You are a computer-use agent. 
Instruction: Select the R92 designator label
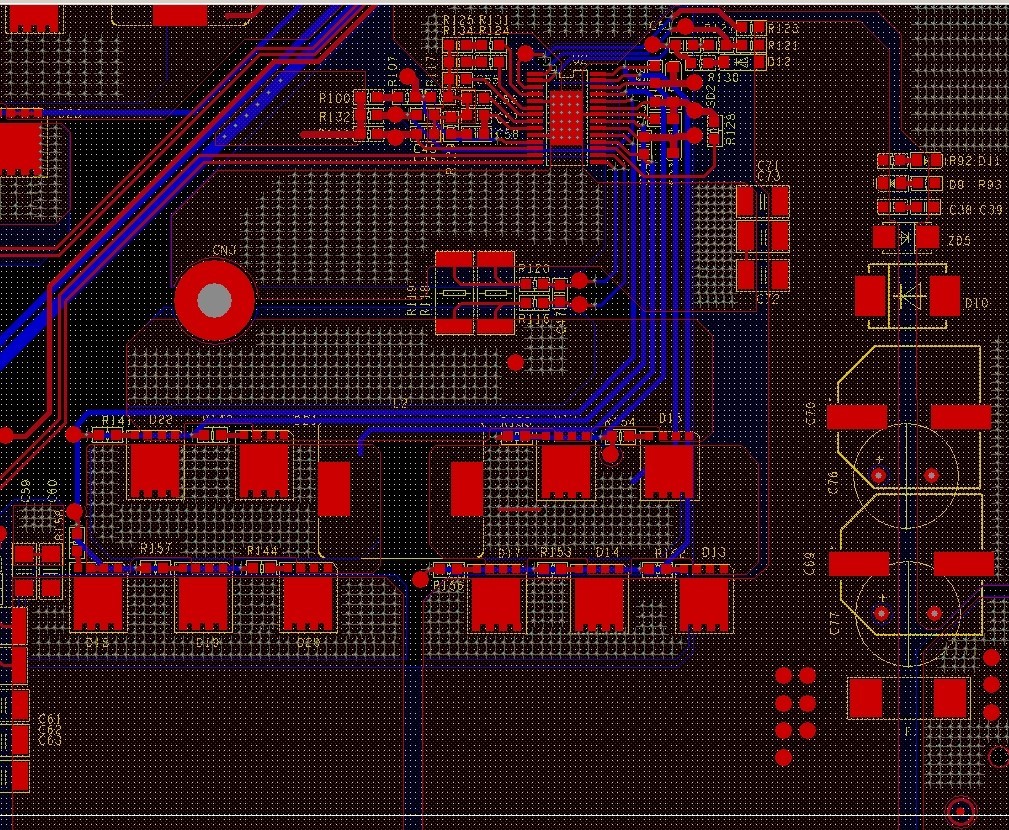point(959,160)
